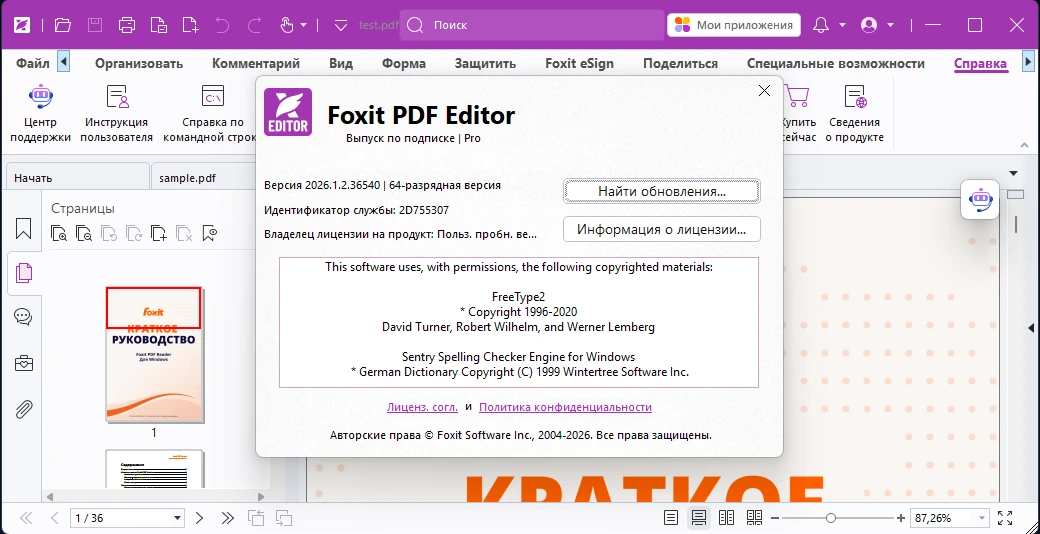Switch to the Вид tab

tap(341, 64)
